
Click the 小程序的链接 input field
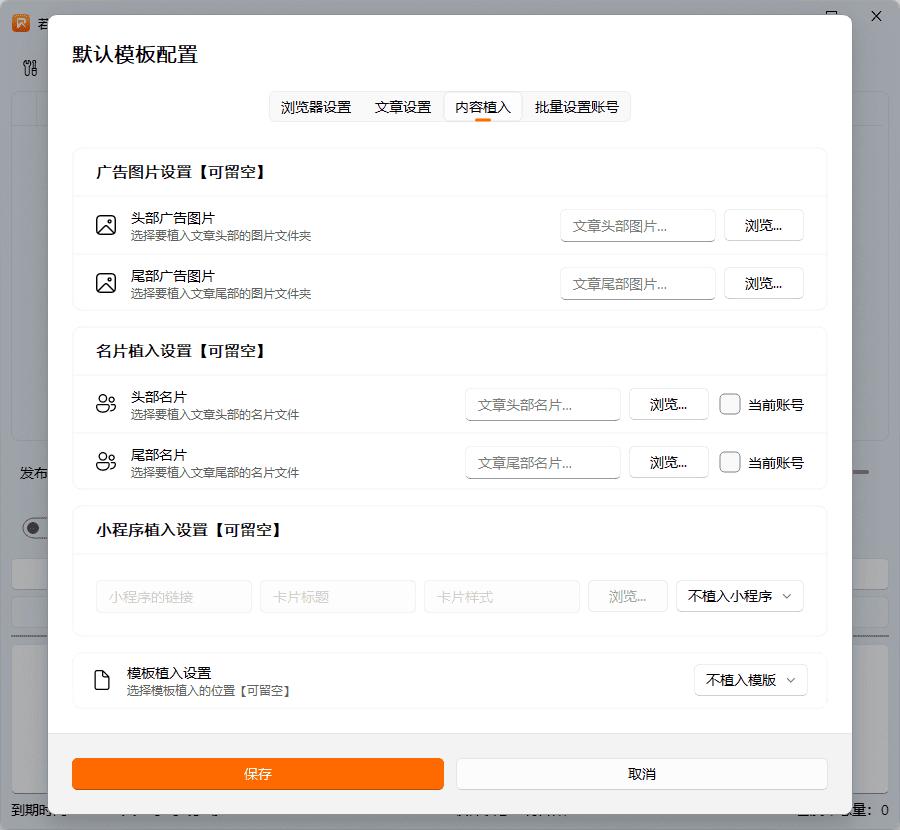point(173,596)
